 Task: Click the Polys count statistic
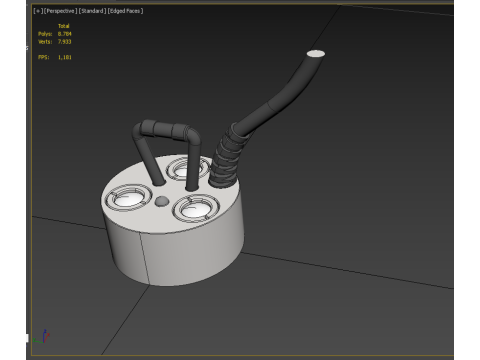point(55,34)
